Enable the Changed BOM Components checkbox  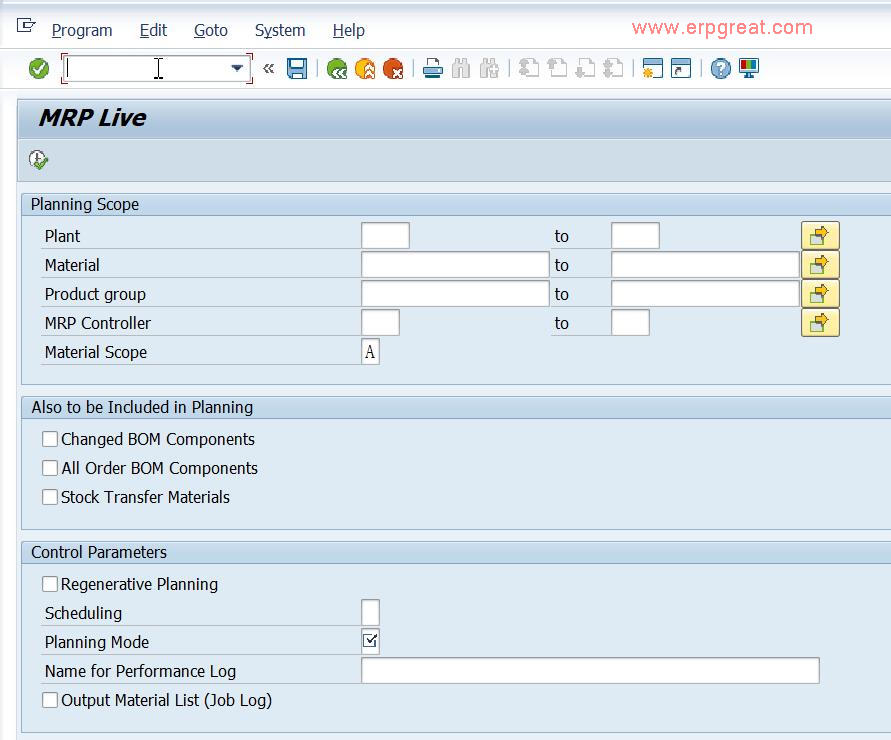(x=49, y=439)
